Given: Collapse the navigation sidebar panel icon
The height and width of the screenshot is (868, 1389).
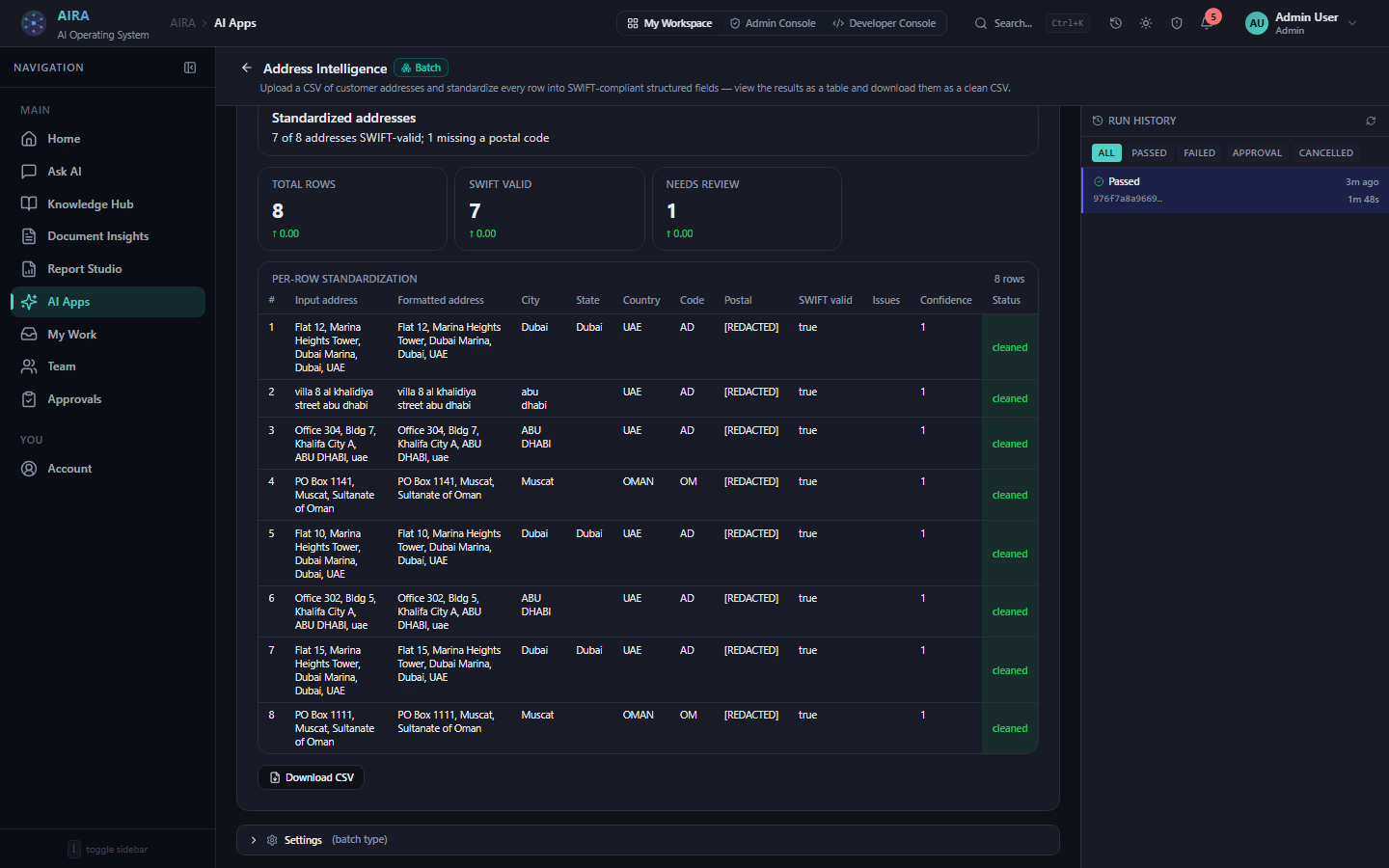Looking at the screenshot, I should [x=190, y=68].
